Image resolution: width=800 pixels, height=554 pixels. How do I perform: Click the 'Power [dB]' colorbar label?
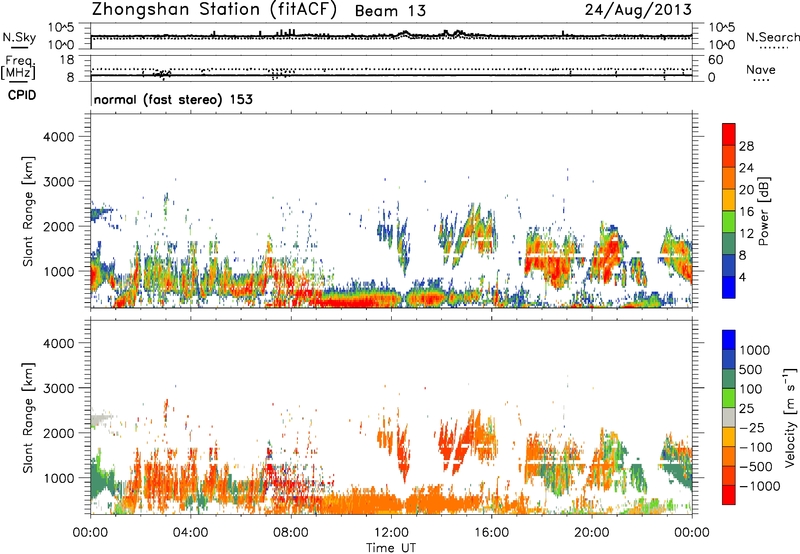click(x=763, y=211)
